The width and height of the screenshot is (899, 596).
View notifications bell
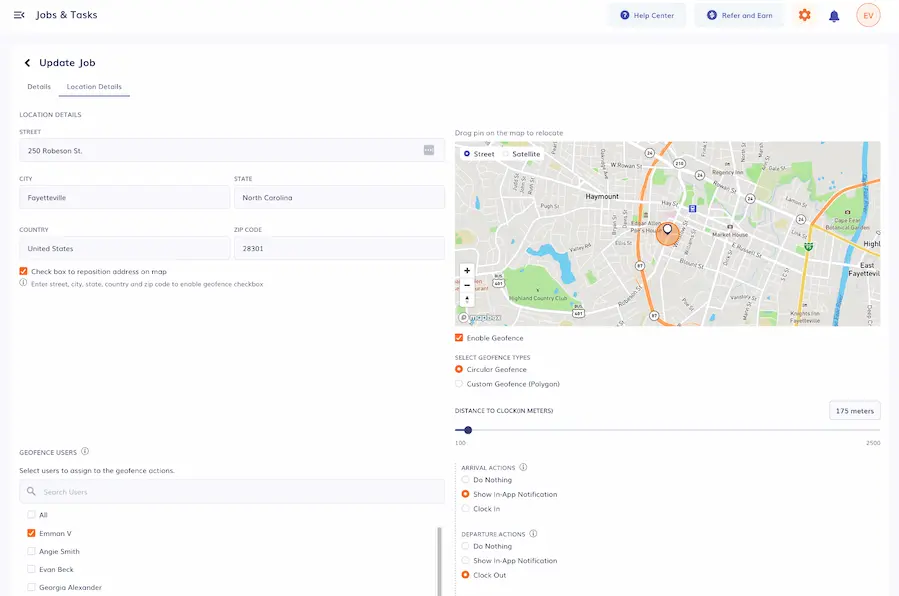click(834, 16)
